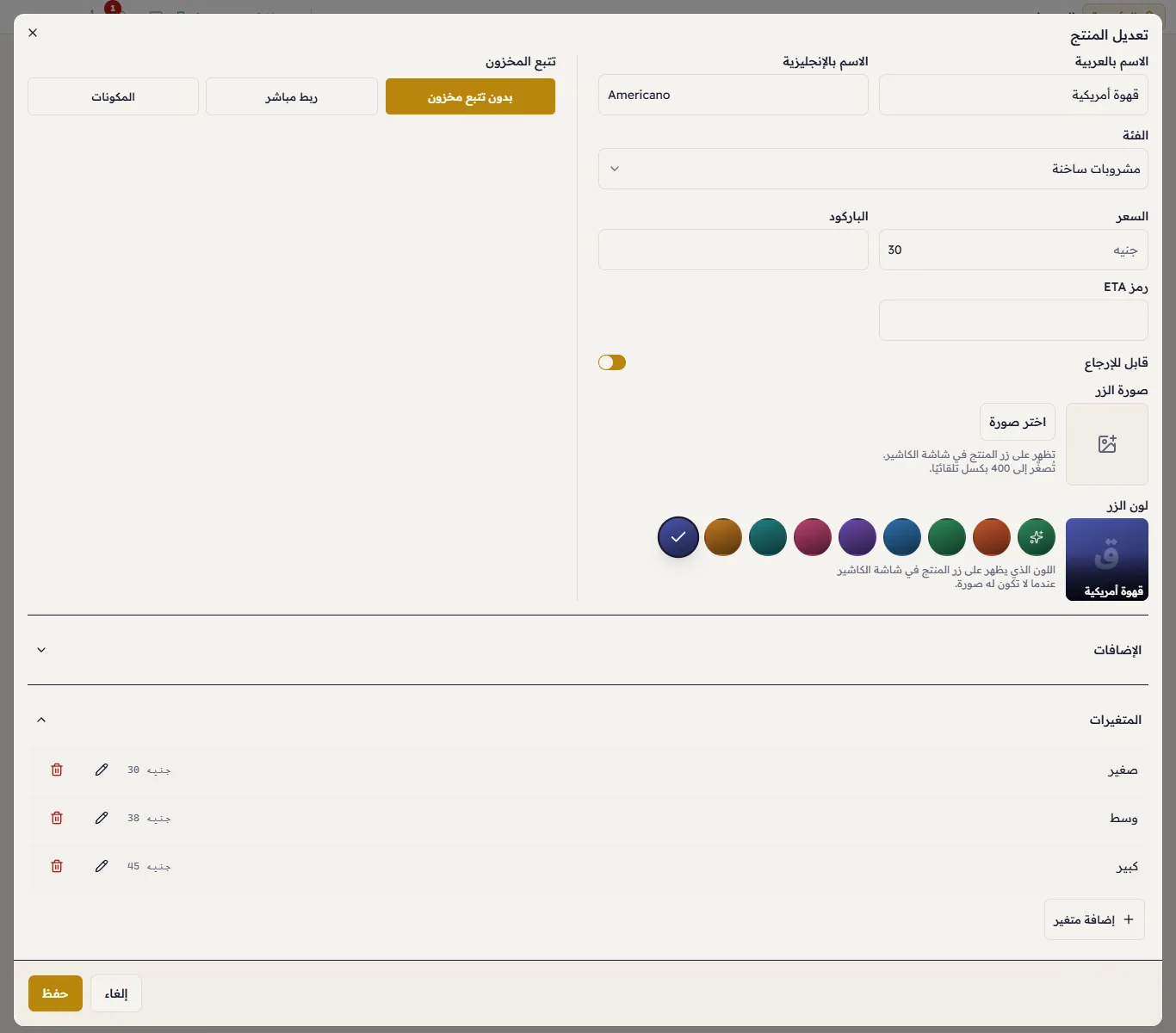
Task: Switch to the المكونات tab
Action: coord(114,97)
